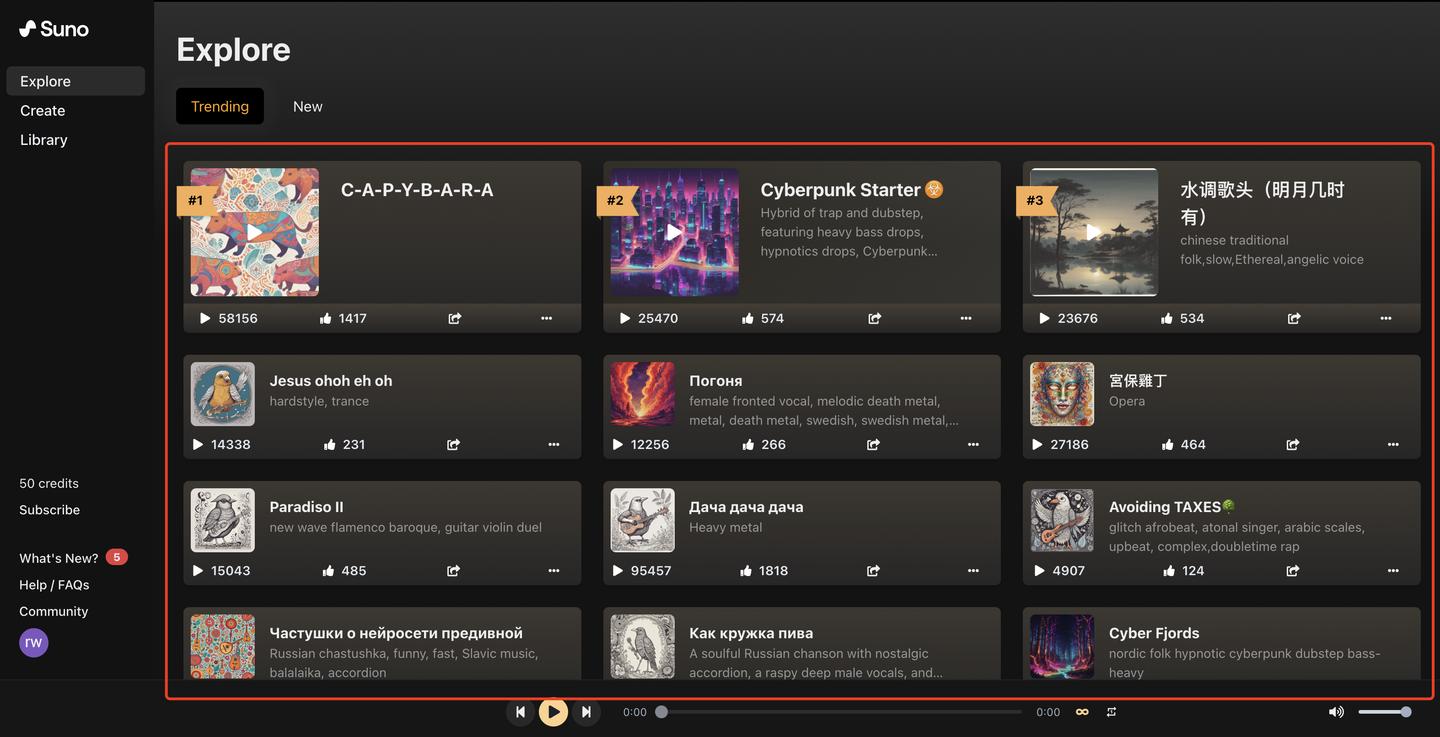Share the 宮保雞丁 Opera track
The height and width of the screenshot is (737, 1440).
[x=1293, y=444]
